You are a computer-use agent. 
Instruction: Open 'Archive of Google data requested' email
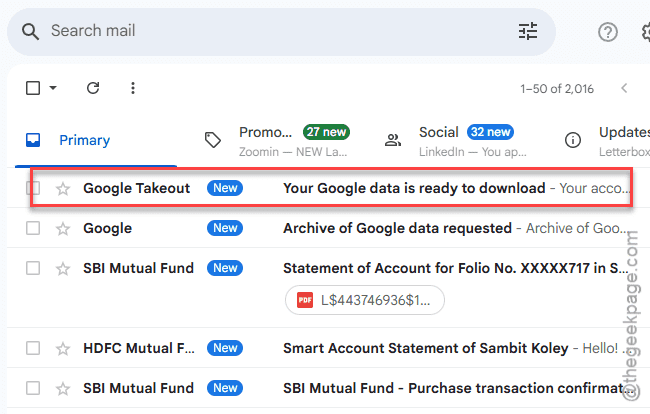397,228
